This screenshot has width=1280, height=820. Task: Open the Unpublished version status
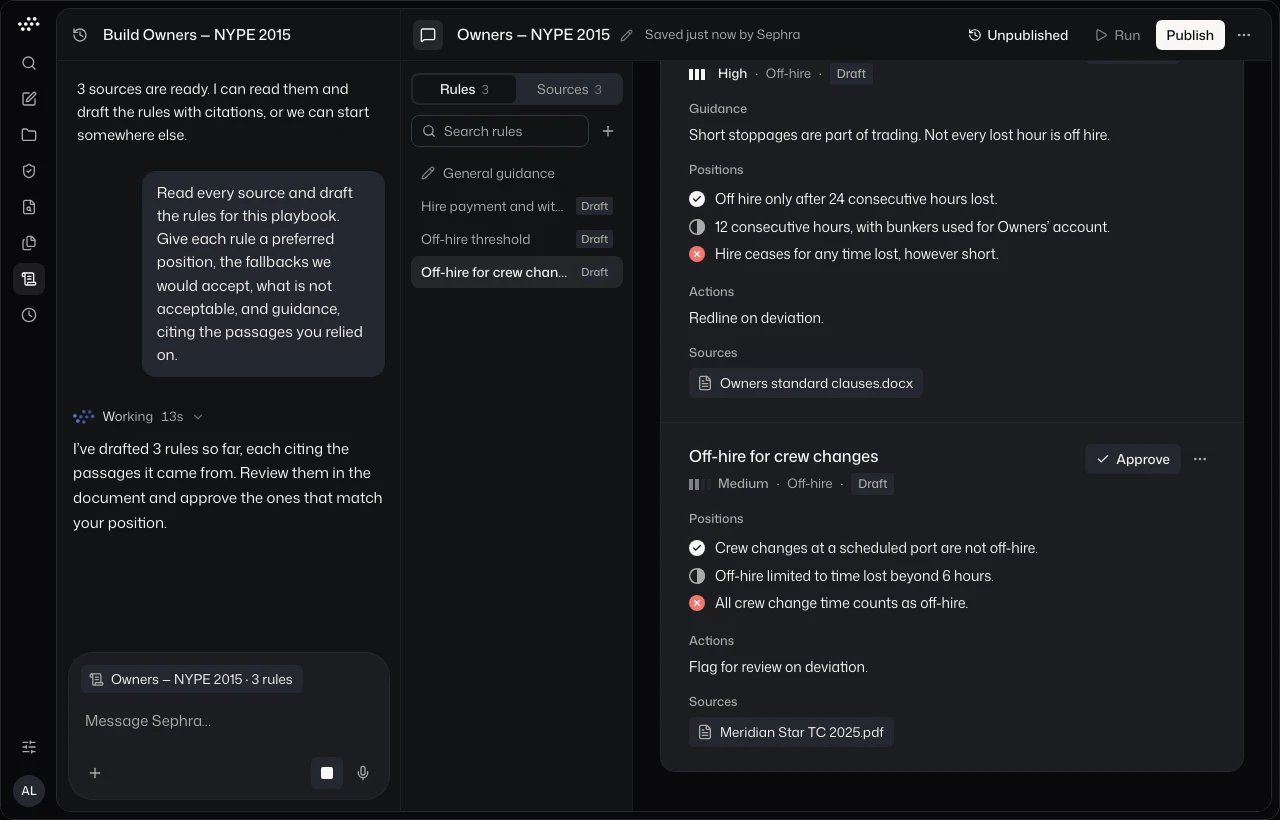[1018, 35]
